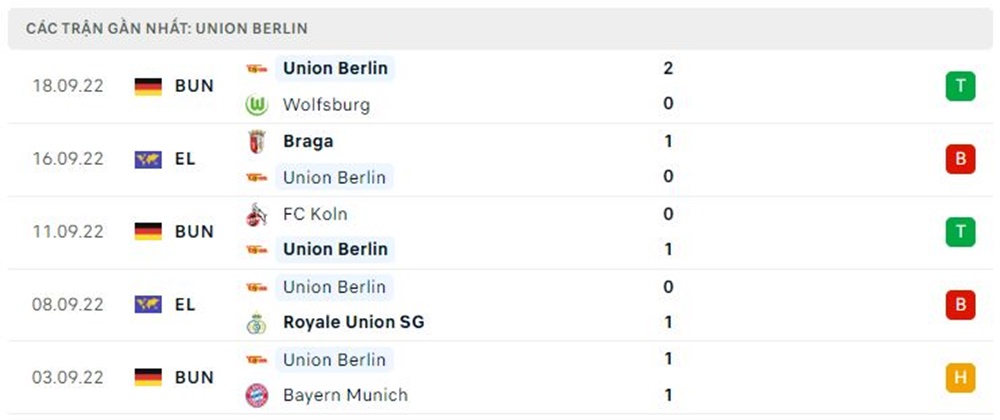Click the Bayern Munich club logo
This screenshot has height=420, width=1000.
tap(257, 395)
